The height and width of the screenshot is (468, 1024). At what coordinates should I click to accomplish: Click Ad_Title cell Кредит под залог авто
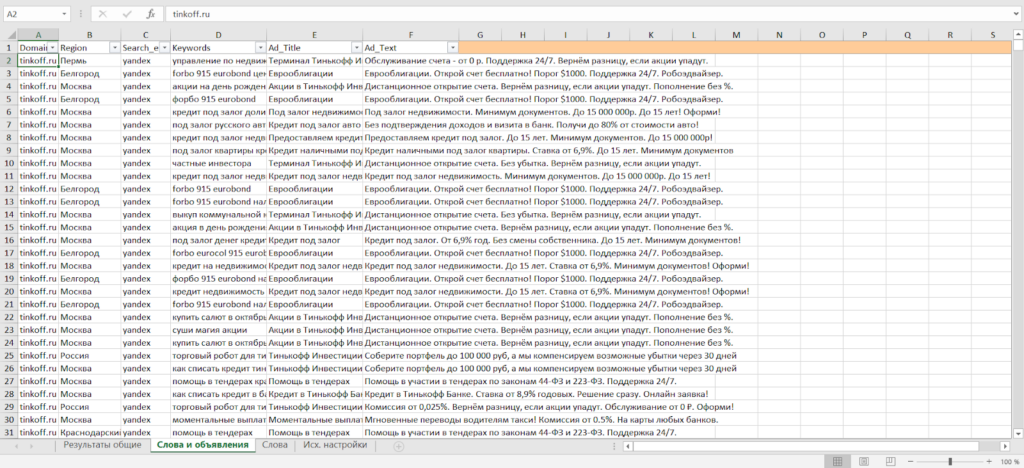pos(315,125)
